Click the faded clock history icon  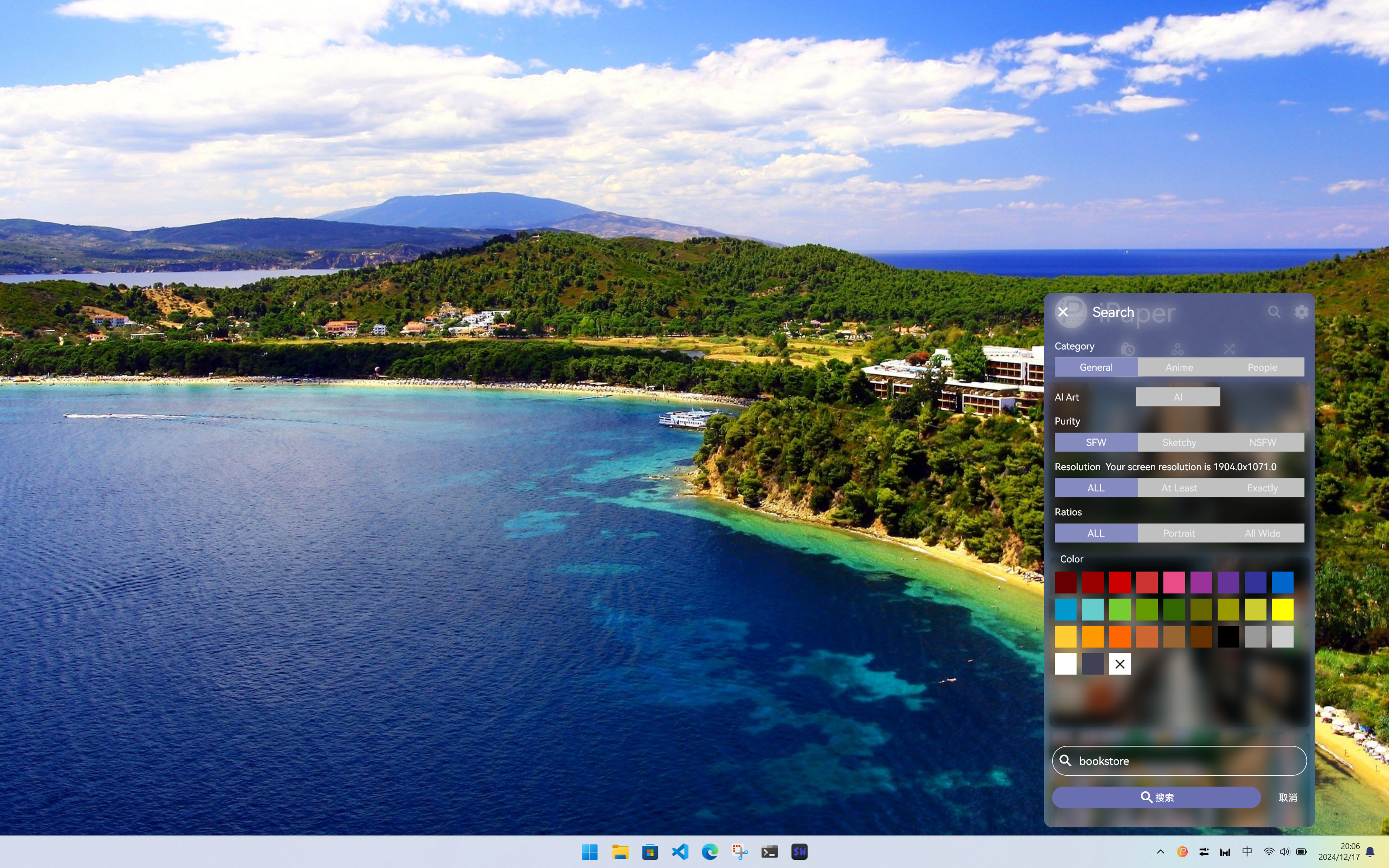1128,349
